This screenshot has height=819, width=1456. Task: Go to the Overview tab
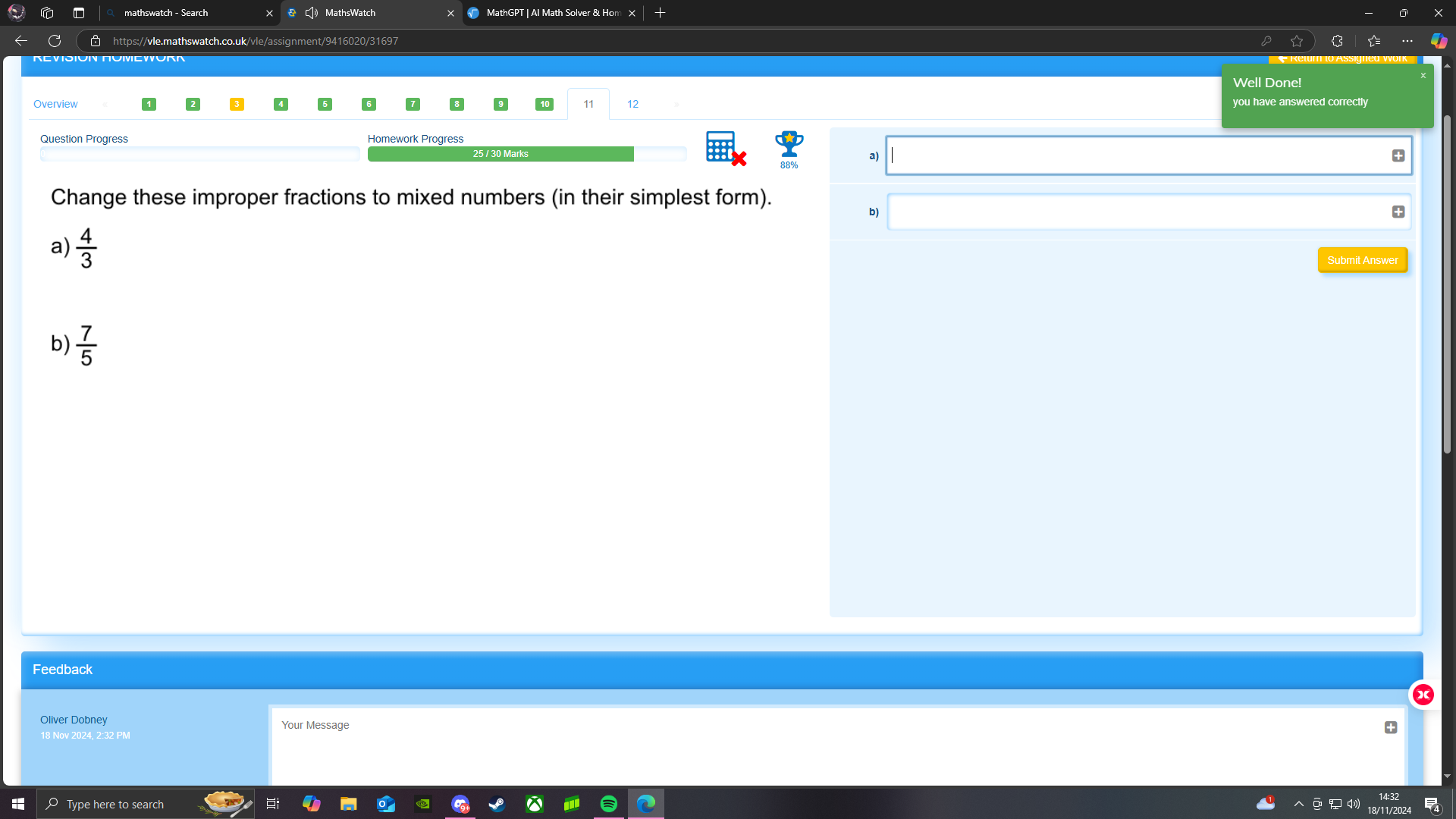click(55, 104)
